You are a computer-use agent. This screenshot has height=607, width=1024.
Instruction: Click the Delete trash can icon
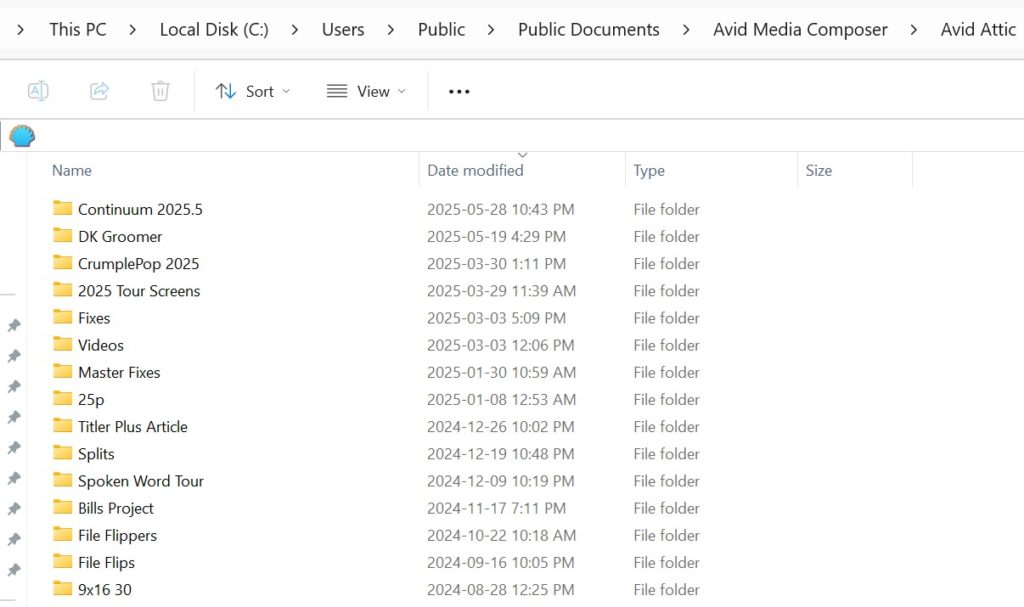tap(160, 91)
